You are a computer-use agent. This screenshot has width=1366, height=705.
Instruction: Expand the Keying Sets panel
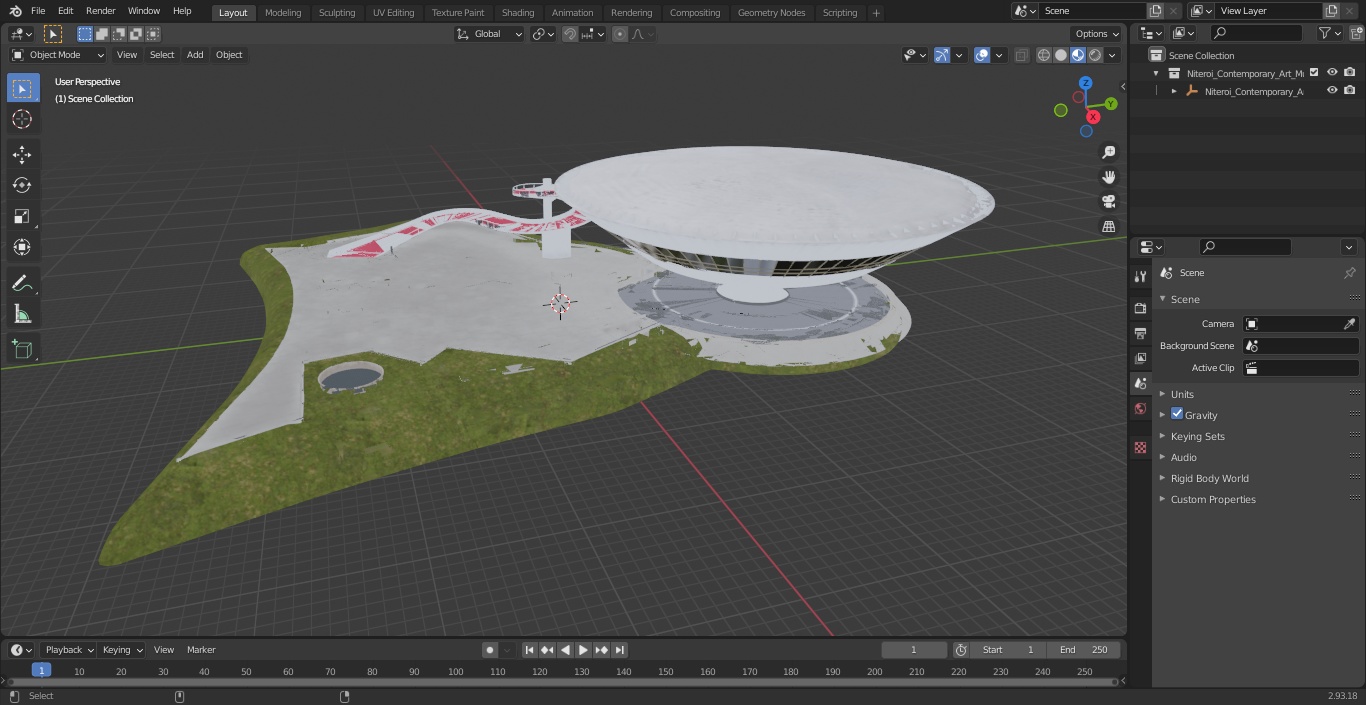(x=1197, y=436)
